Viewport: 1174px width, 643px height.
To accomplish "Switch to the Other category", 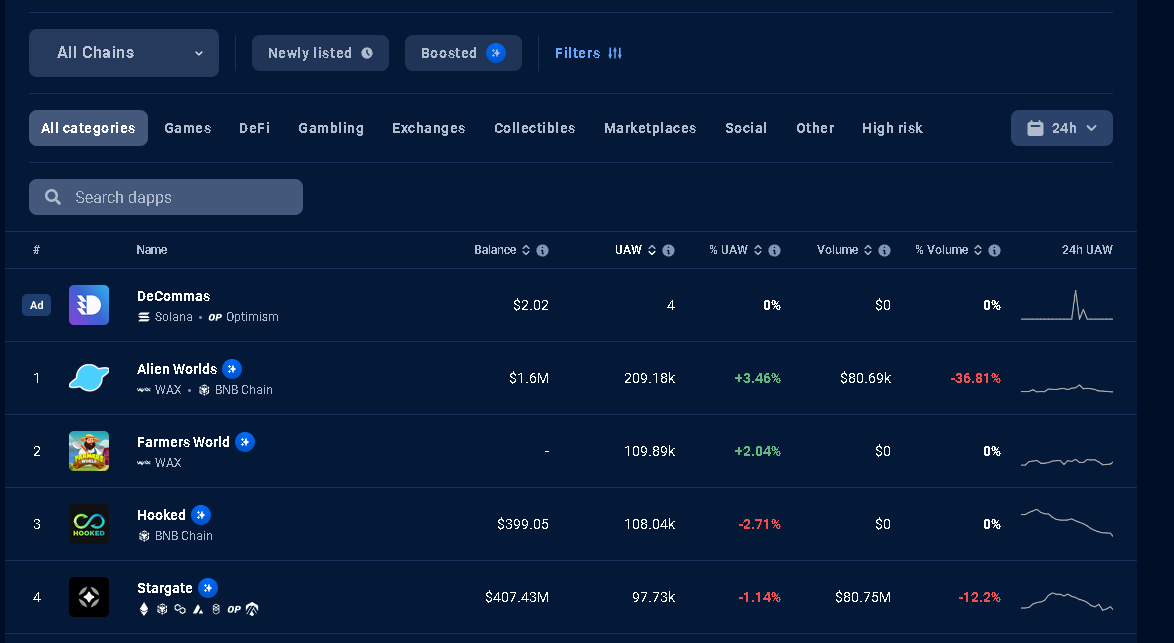I will (x=815, y=128).
